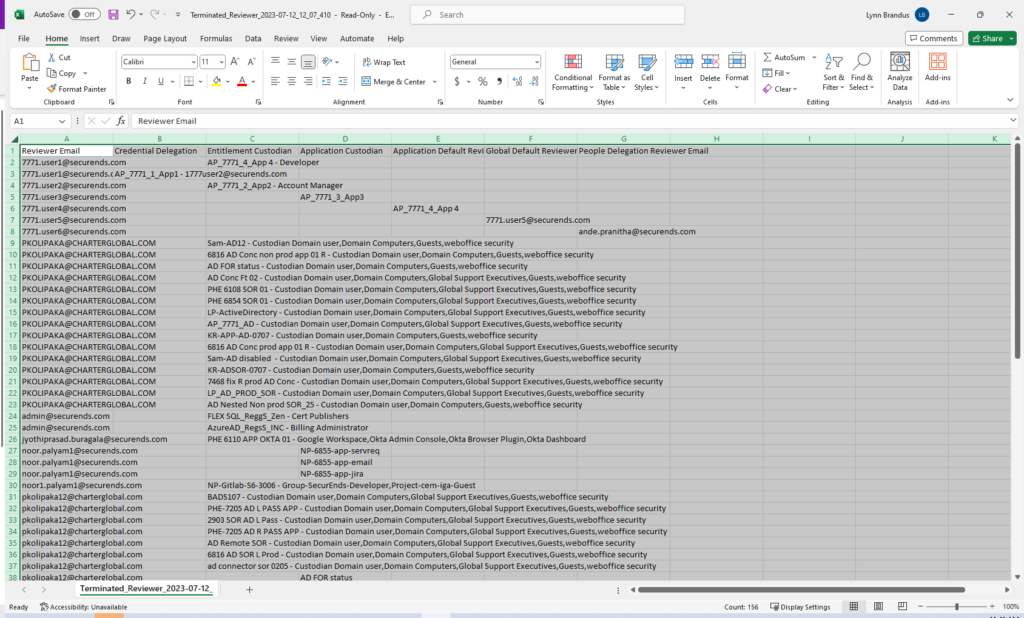Collapse the ribbon with chevron
Screen dimensions: 1024x618
(1010, 100)
